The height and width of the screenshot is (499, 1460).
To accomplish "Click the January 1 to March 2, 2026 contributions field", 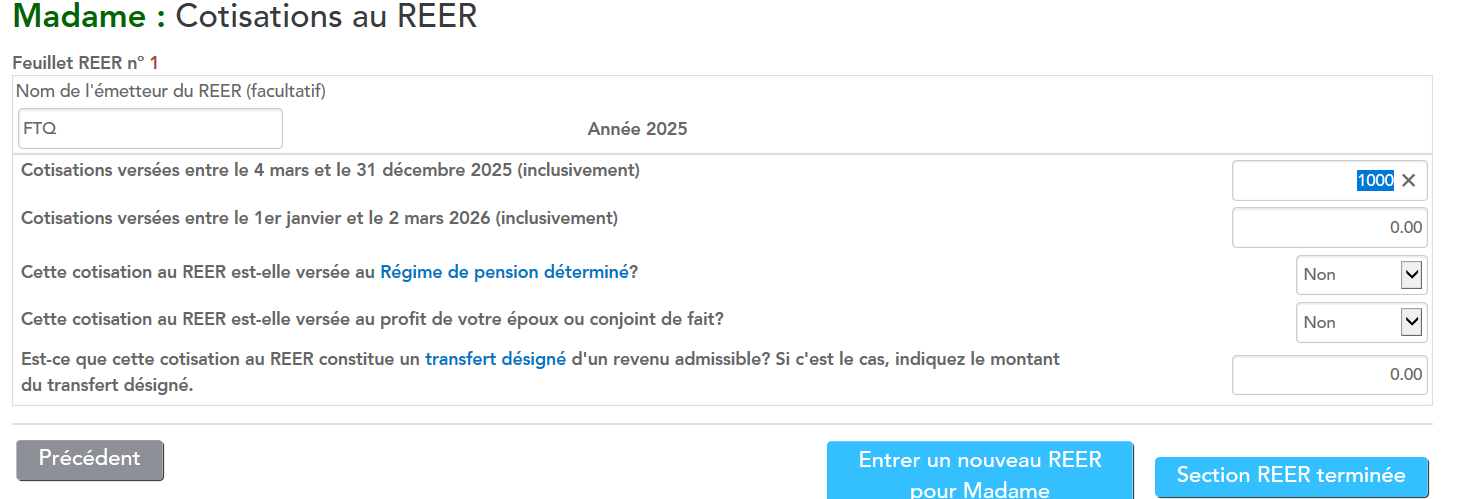I will [x=1329, y=228].
